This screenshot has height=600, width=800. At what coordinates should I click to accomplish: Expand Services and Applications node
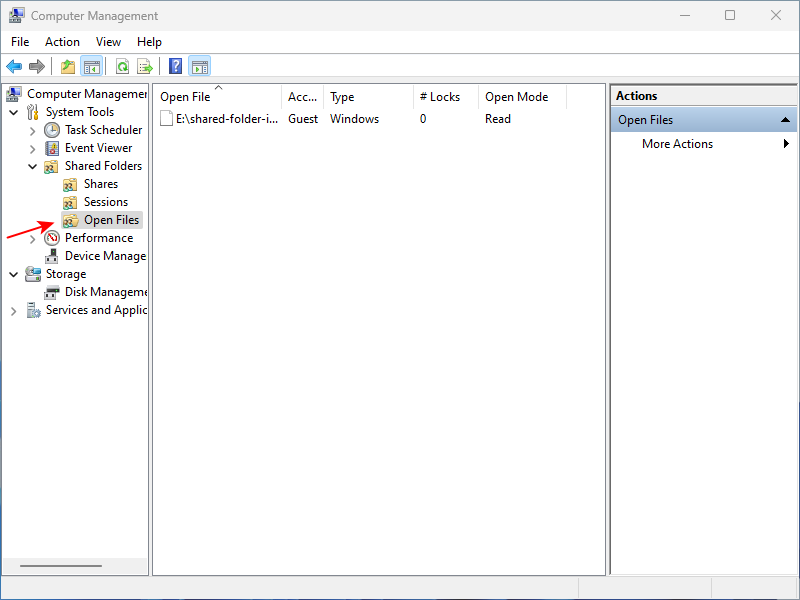click(x=14, y=311)
